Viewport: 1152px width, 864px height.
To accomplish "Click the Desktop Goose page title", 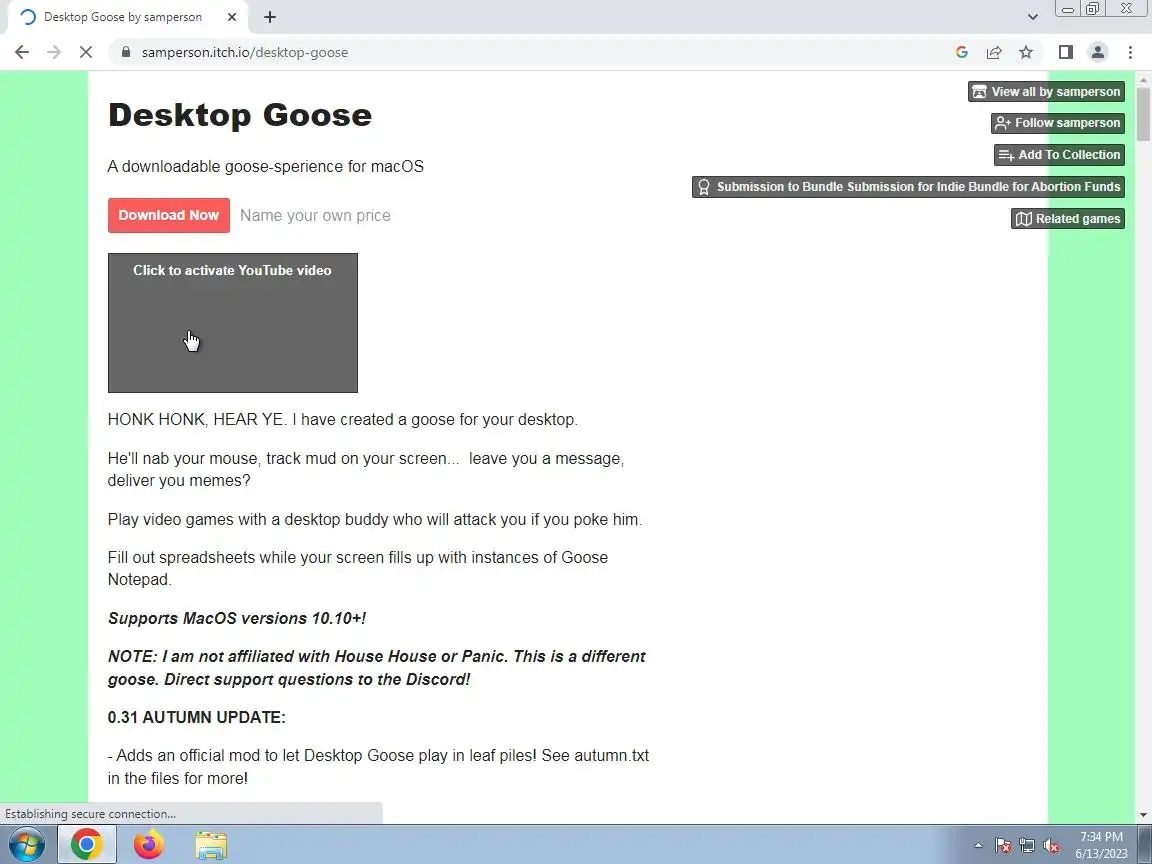I will 240,115.
